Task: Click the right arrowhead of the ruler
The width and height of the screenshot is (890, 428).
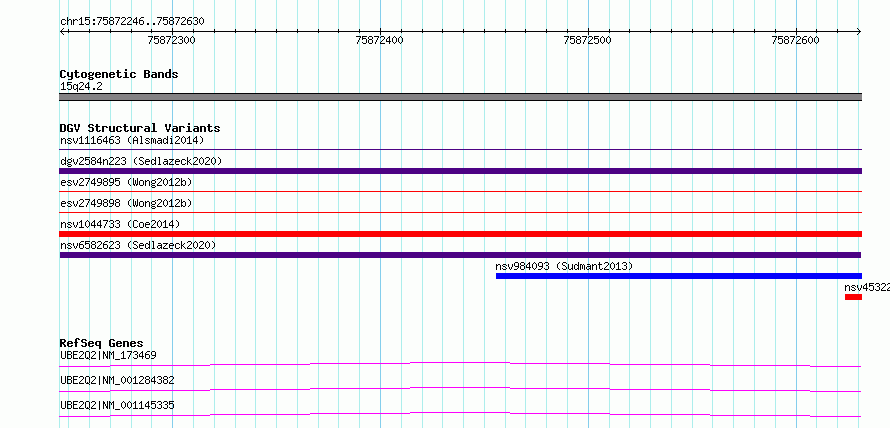Action: click(x=859, y=32)
